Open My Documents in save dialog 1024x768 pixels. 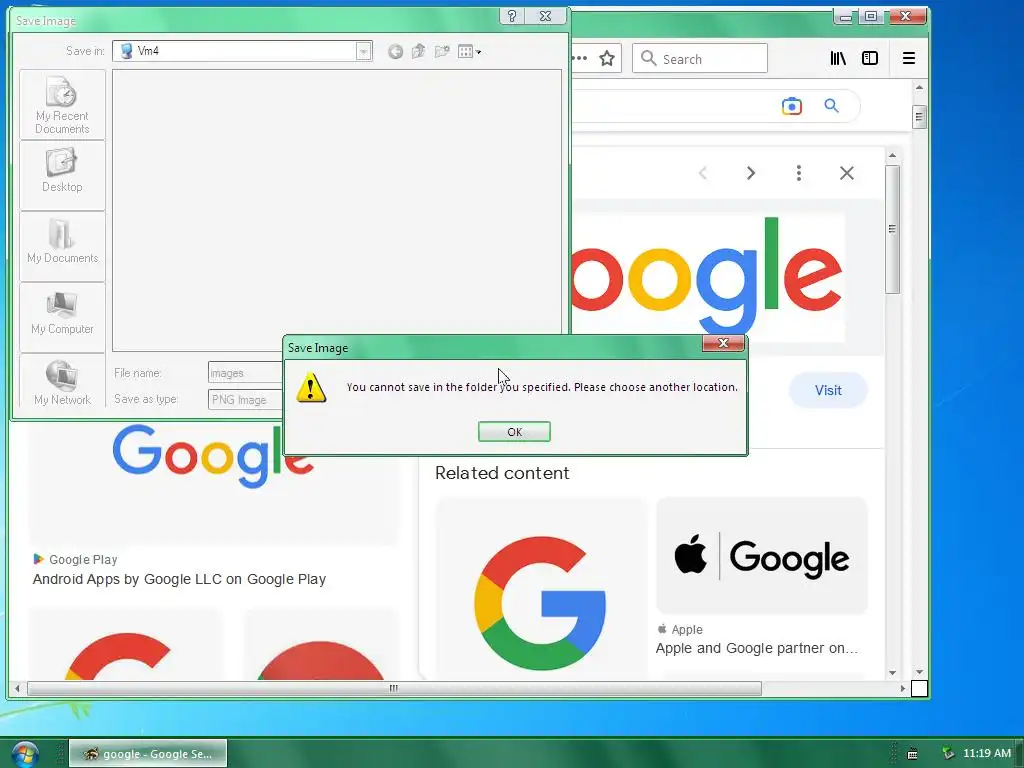(x=62, y=246)
